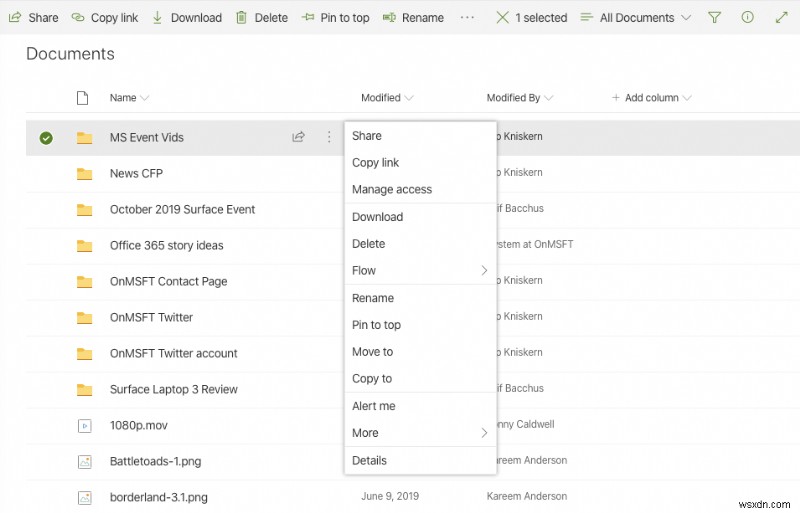This screenshot has height=513, width=800.
Task: Select Rename in the context menu
Action: point(420,298)
